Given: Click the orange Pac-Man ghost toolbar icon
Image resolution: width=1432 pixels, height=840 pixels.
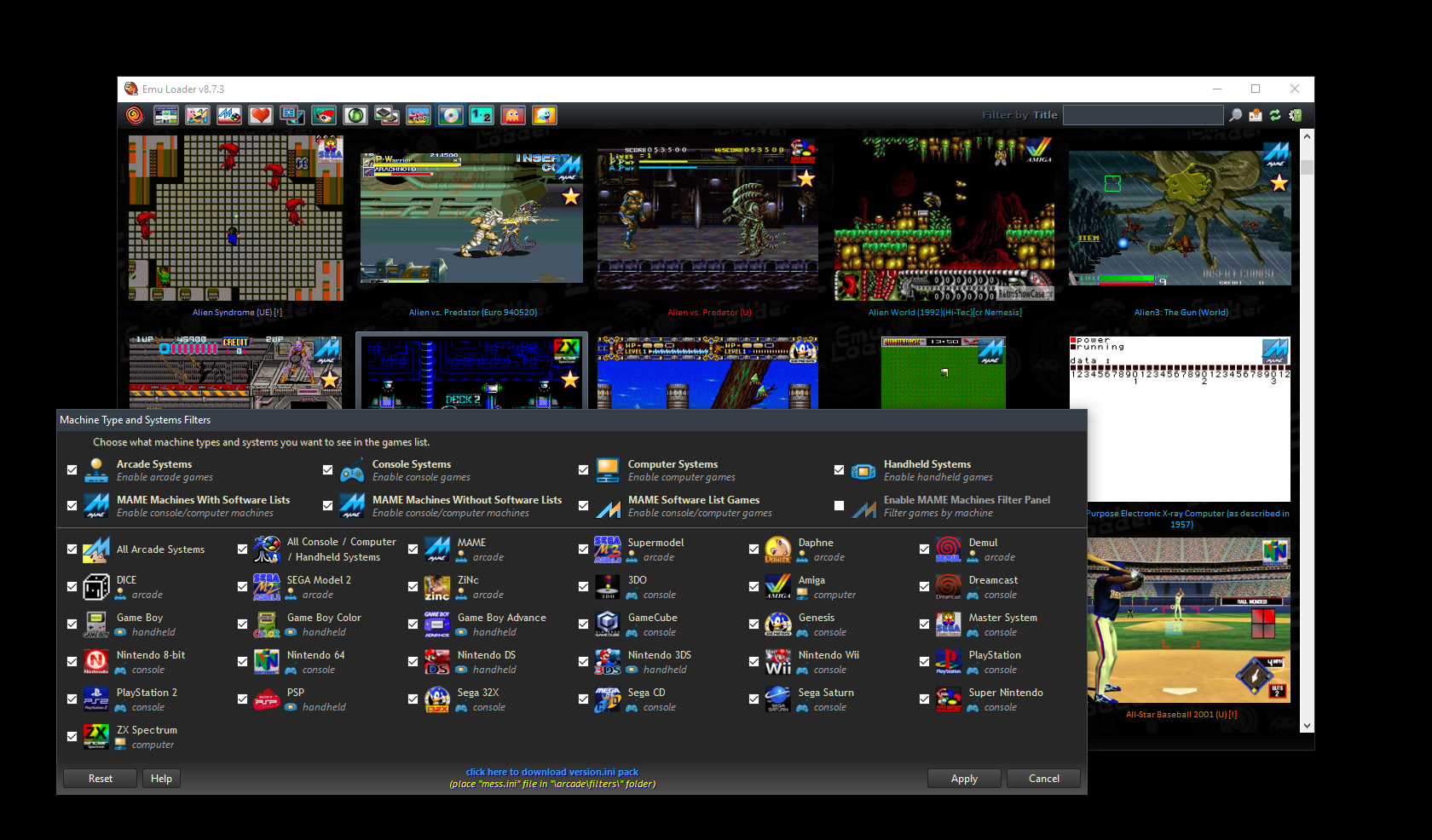Looking at the screenshot, I should coord(513,115).
